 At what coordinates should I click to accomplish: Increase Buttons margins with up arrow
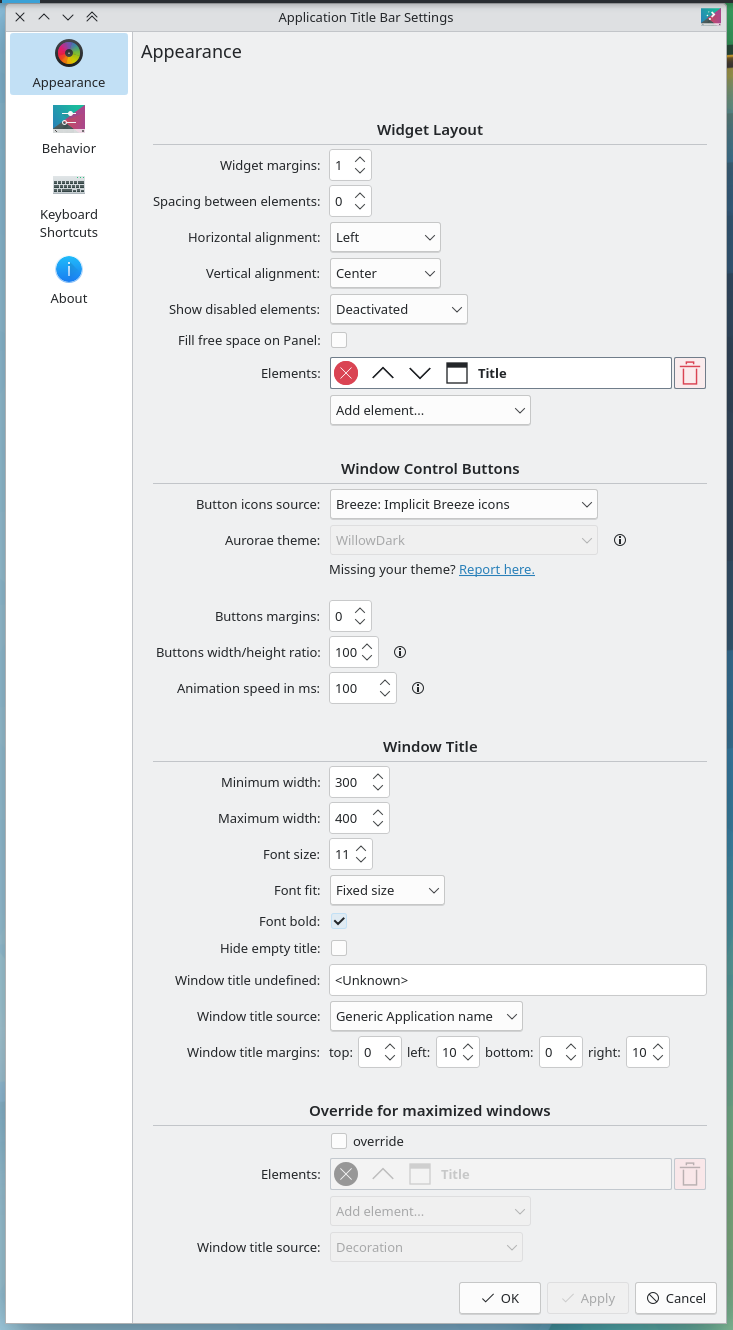pyautogui.click(x=360, y=609)
